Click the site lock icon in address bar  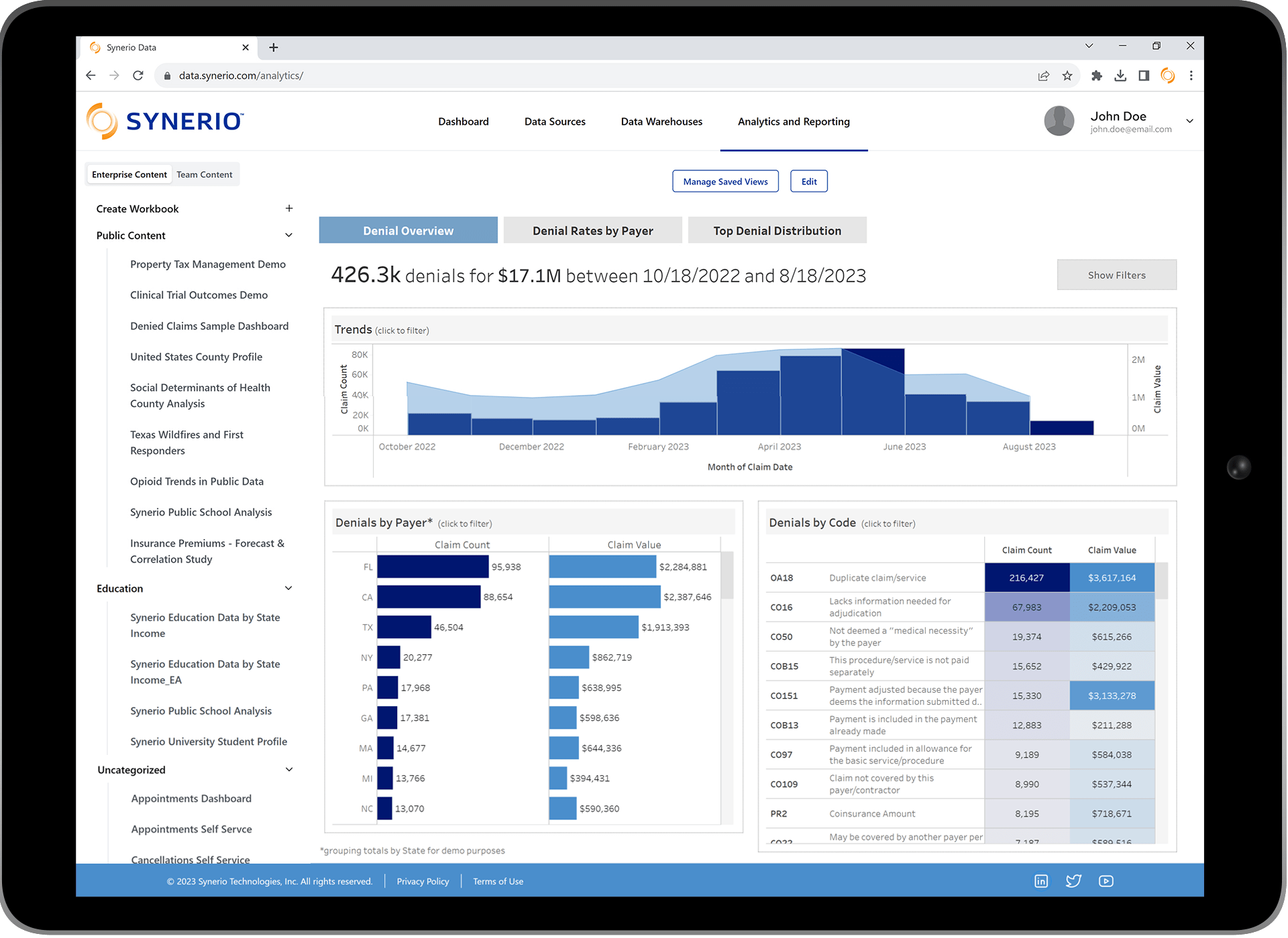pos(167,76)
